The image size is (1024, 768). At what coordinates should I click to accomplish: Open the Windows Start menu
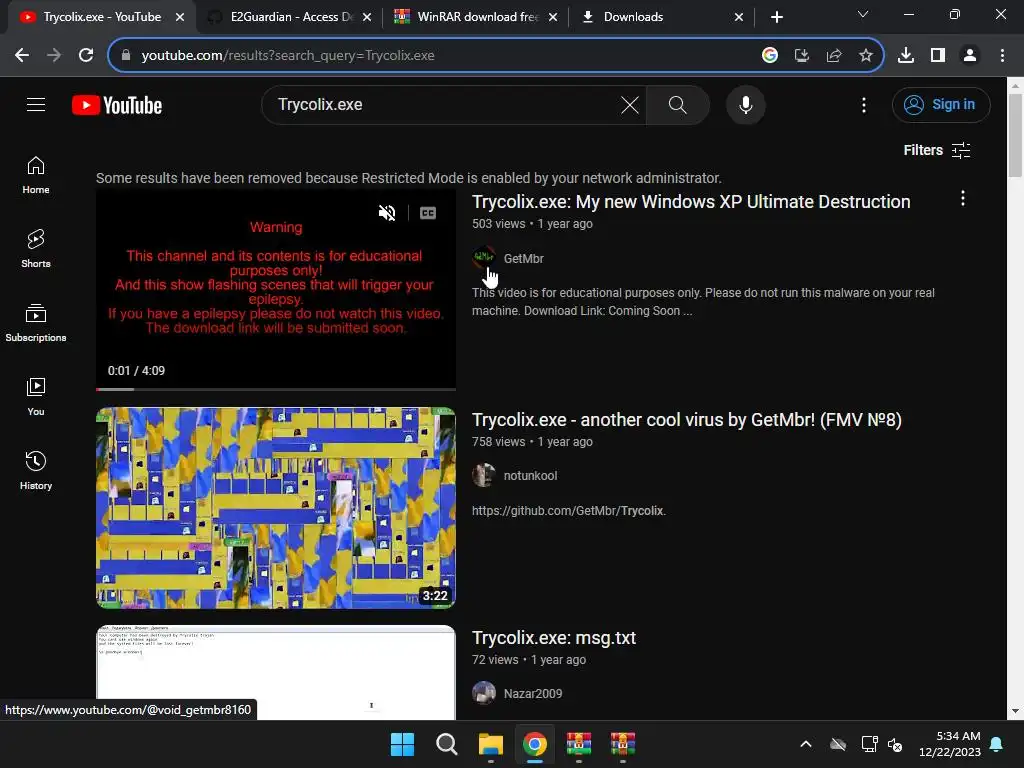402,744
